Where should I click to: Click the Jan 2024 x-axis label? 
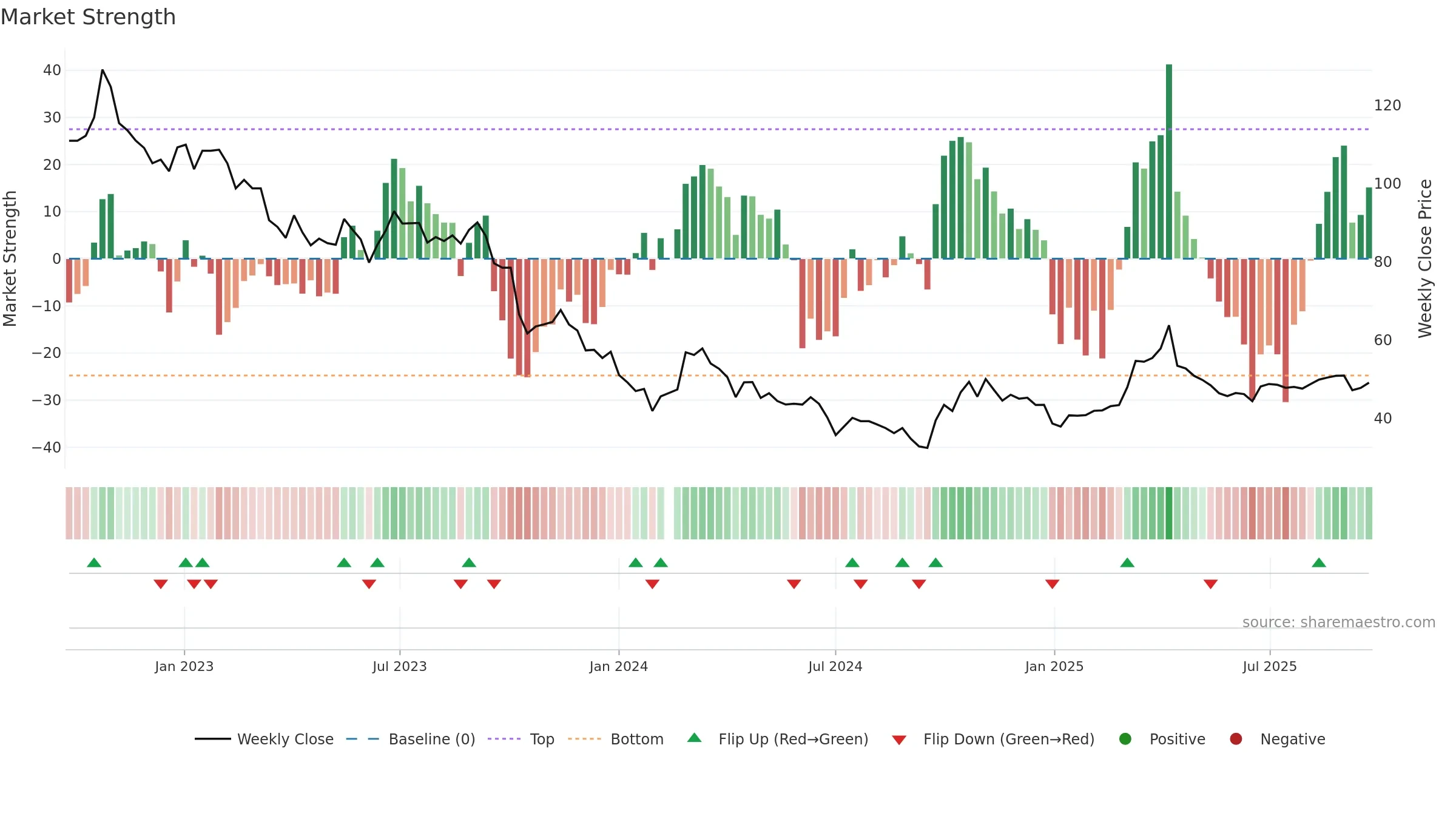(619, 666)
